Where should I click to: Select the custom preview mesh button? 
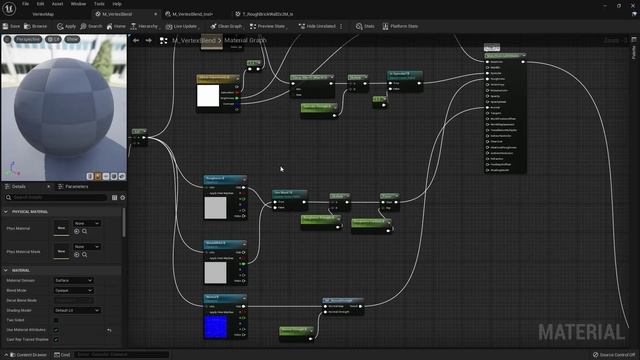coord(122,176)
